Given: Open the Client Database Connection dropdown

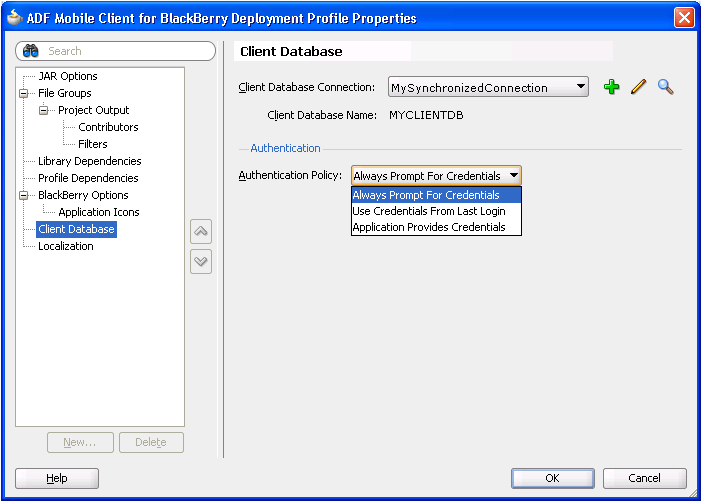Looking at the screenshot, I should click(581, 87).
